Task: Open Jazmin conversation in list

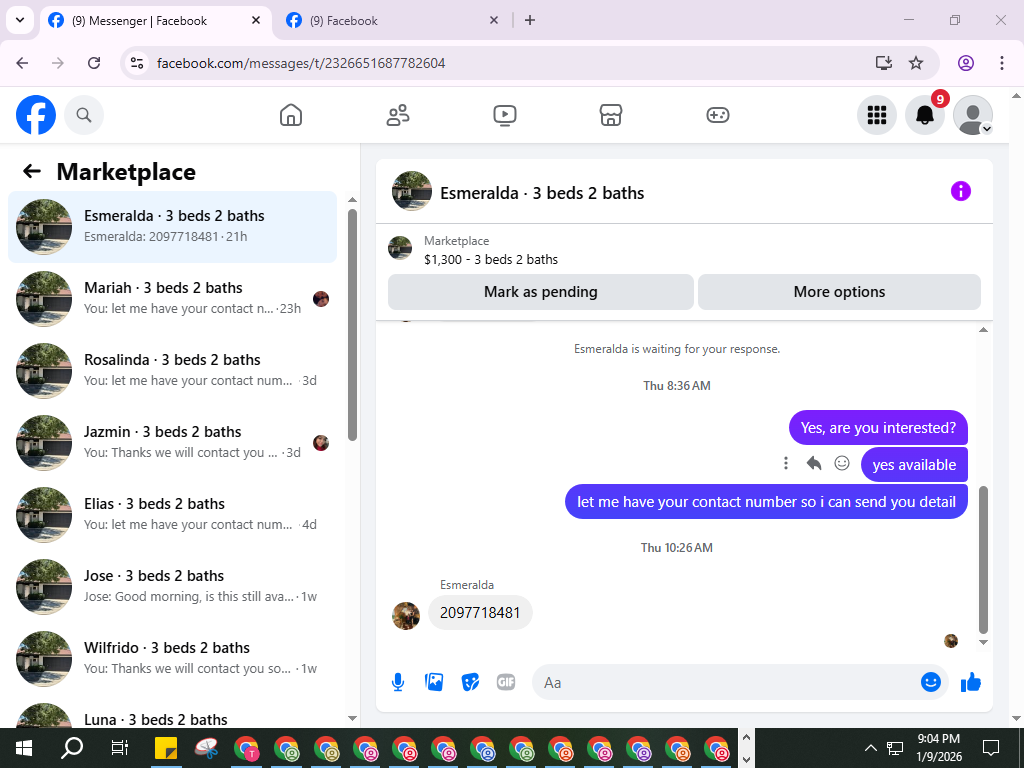Action: click(172, 442)
